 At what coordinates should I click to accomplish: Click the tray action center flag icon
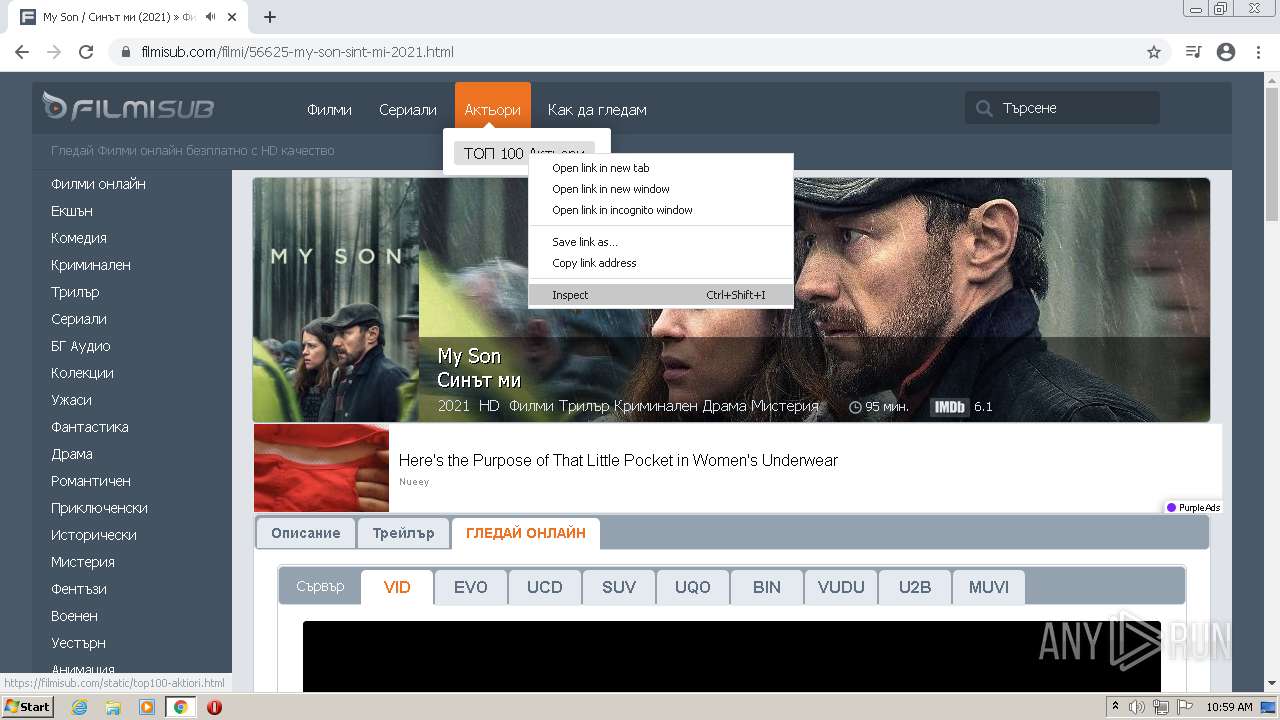click(x=1185, y=707)
